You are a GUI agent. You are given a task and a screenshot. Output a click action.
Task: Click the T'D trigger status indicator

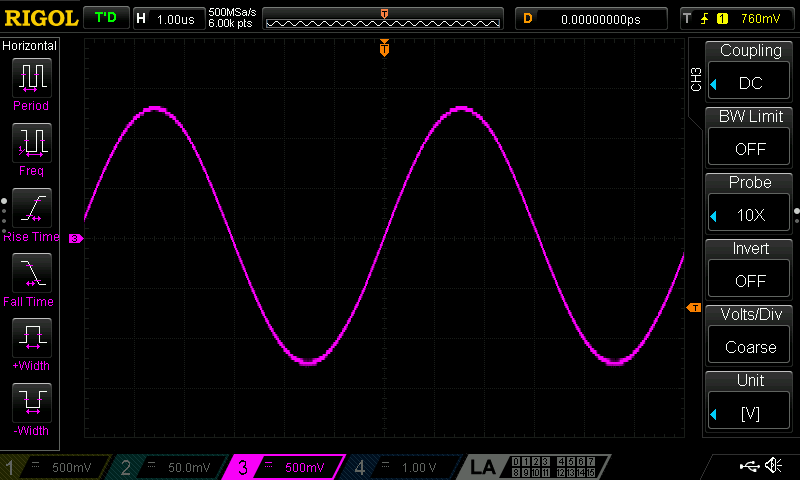106,18
